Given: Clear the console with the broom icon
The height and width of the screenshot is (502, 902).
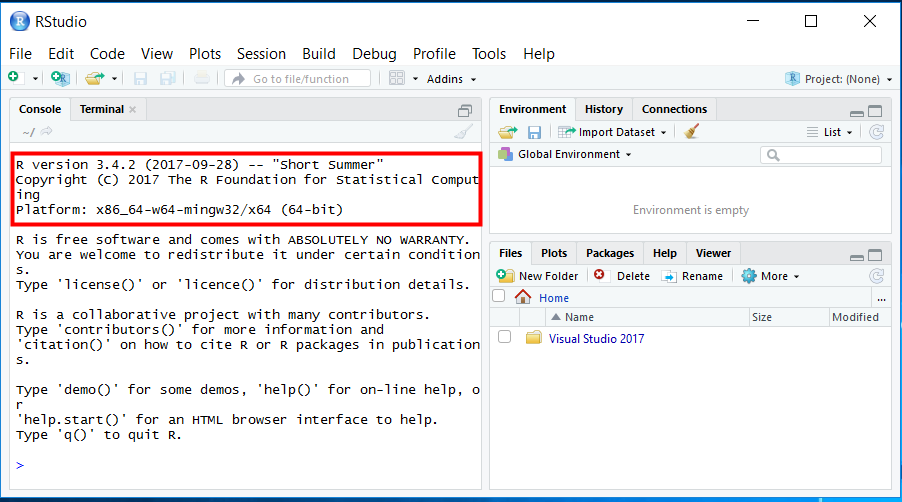Looking at the screenshot, I should pos(464,132).
